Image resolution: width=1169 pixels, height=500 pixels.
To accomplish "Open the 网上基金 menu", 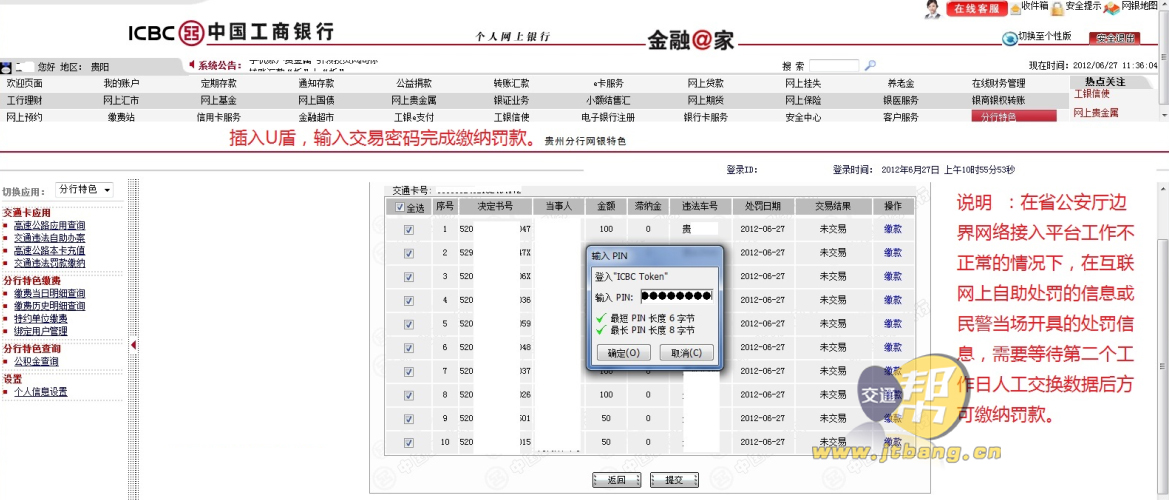I will click(x=218, y=101).
